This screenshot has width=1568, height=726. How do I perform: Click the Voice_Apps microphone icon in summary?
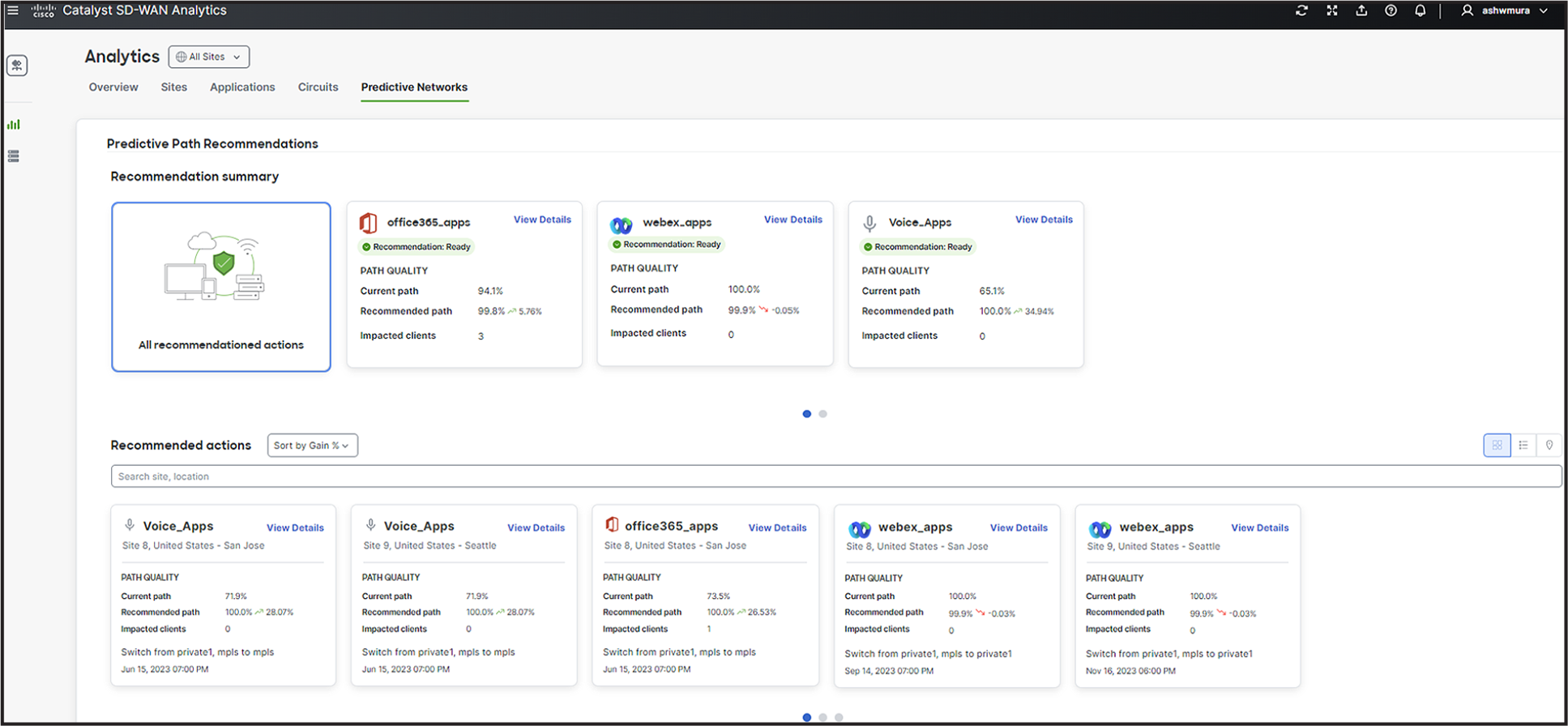pos(869,223)
